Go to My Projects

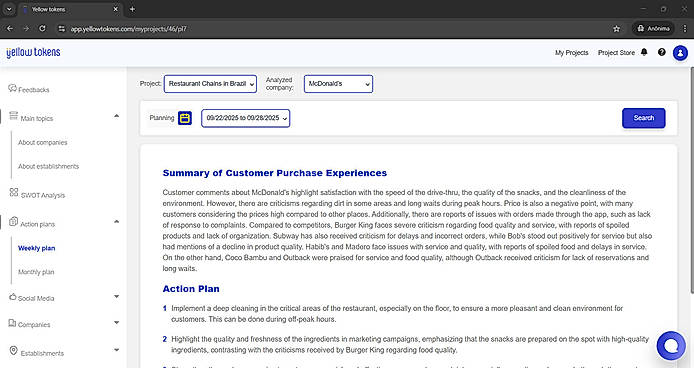click(x=571, y=53)
